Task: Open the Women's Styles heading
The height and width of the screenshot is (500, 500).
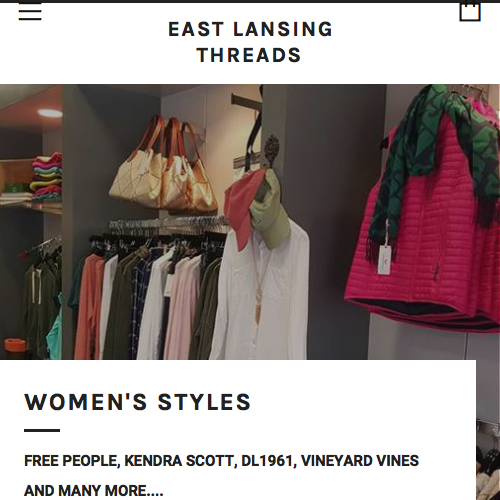Action: tap(137, 402)
